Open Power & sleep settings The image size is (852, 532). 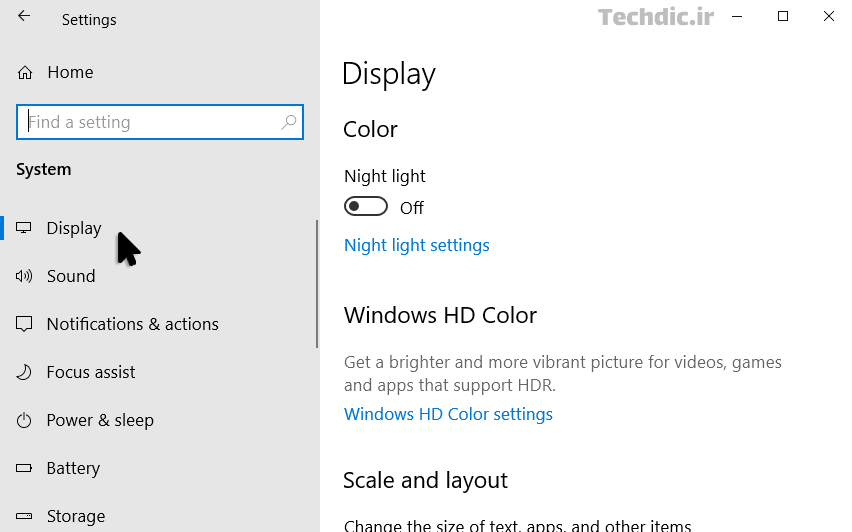[x=100, y=420]
